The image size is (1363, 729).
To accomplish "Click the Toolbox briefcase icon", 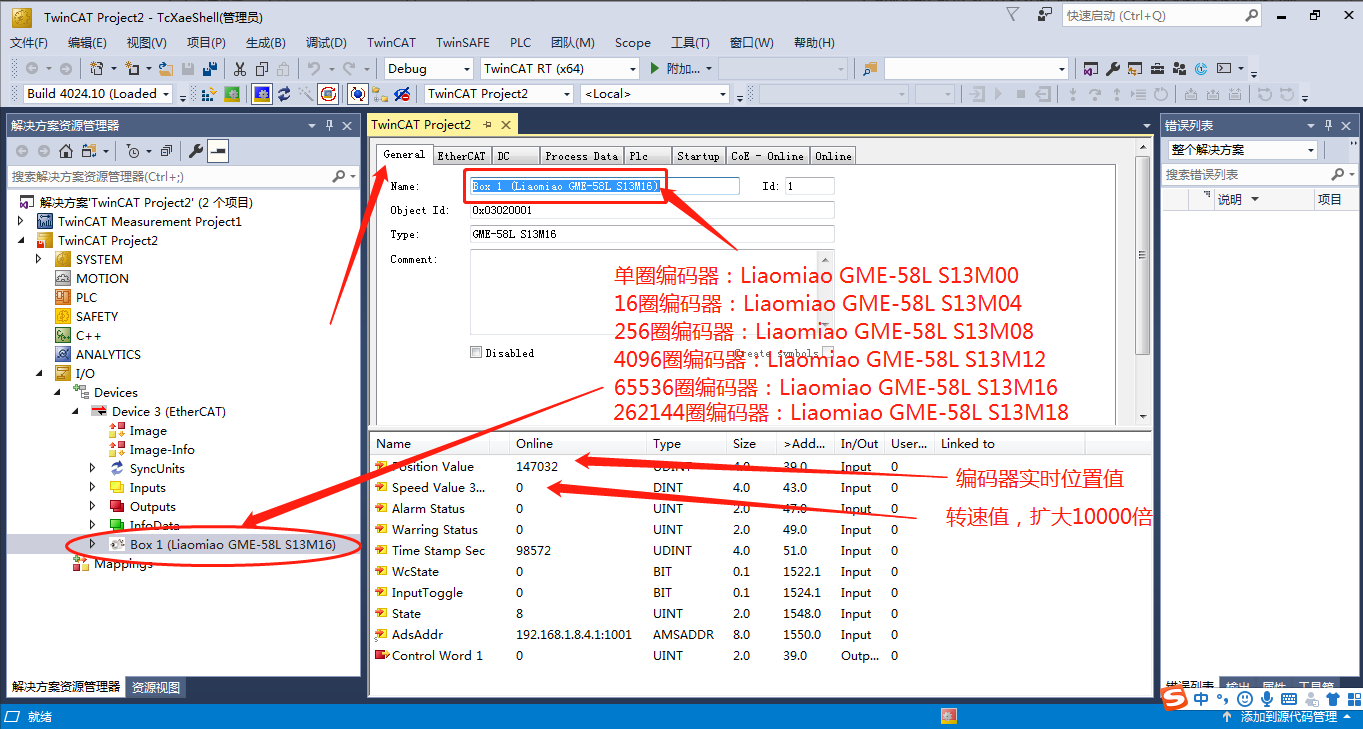I will (x=1156, y=69).
